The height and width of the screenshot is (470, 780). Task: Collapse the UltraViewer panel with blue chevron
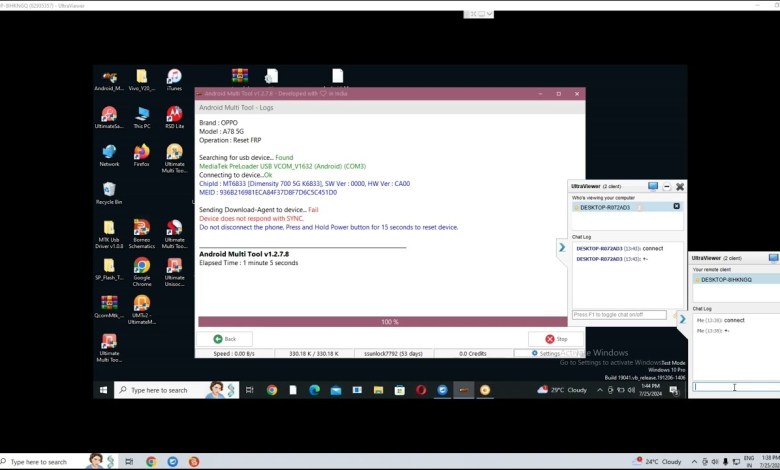click(562, 247)
